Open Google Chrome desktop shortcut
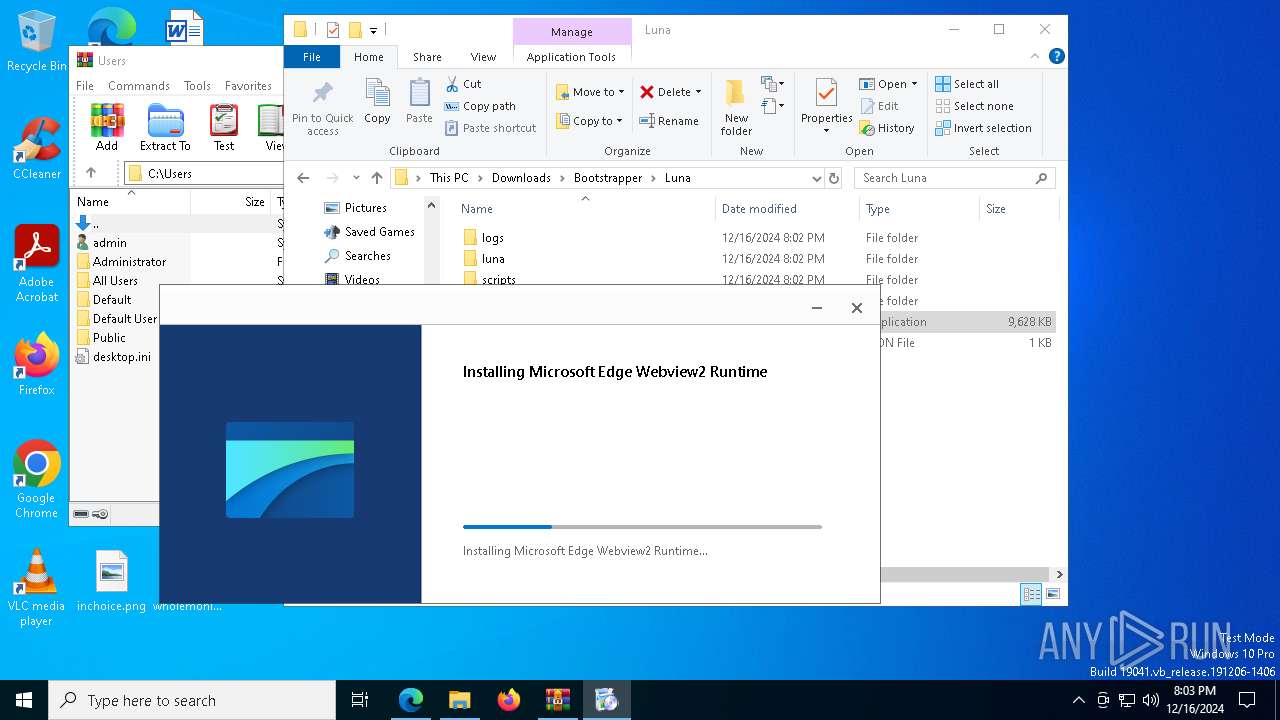Image resolution: width=1280 pixels, height=720 pixels. (37, 479)
